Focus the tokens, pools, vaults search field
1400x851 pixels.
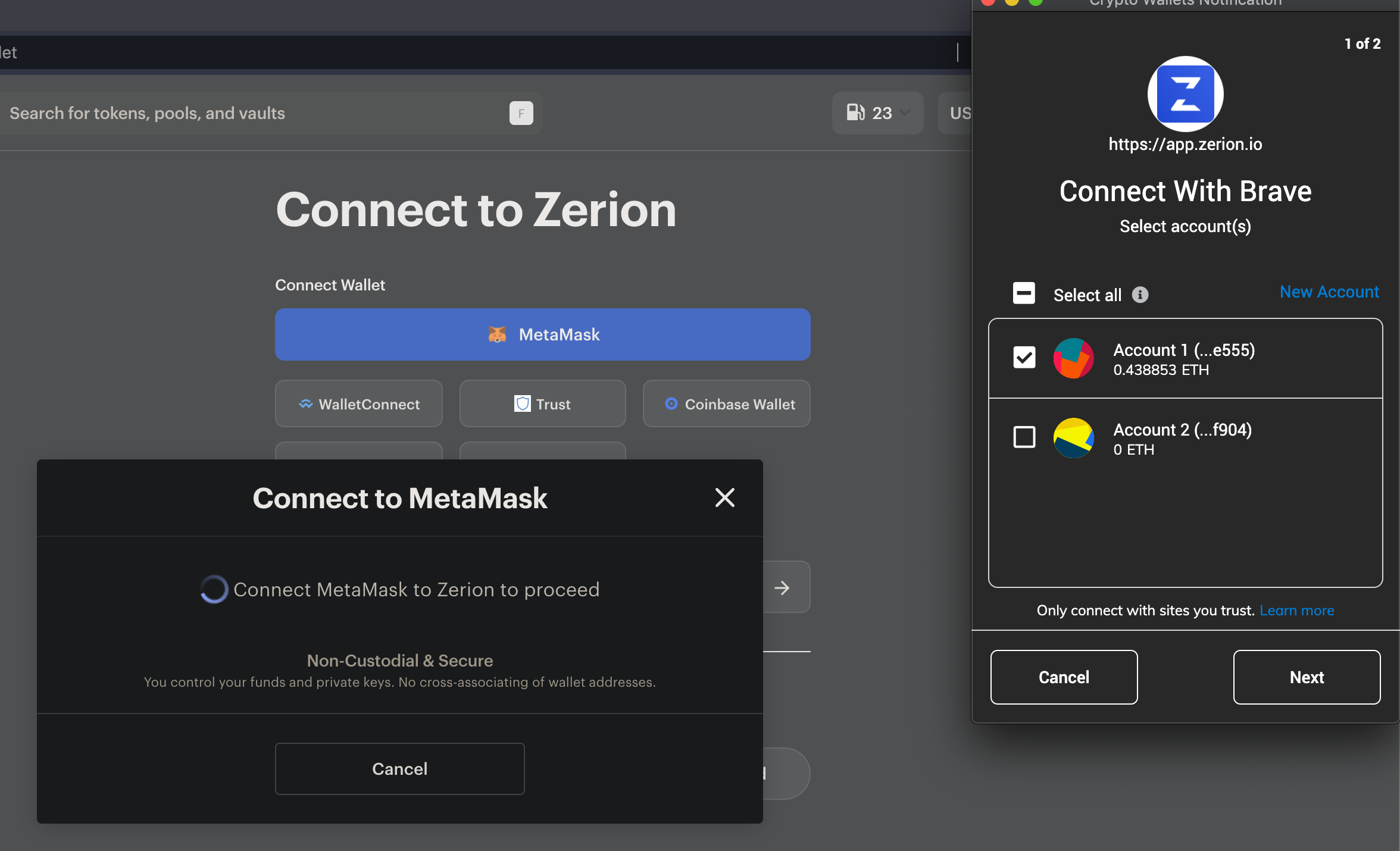pyautogui.click(x=256, y=113)
